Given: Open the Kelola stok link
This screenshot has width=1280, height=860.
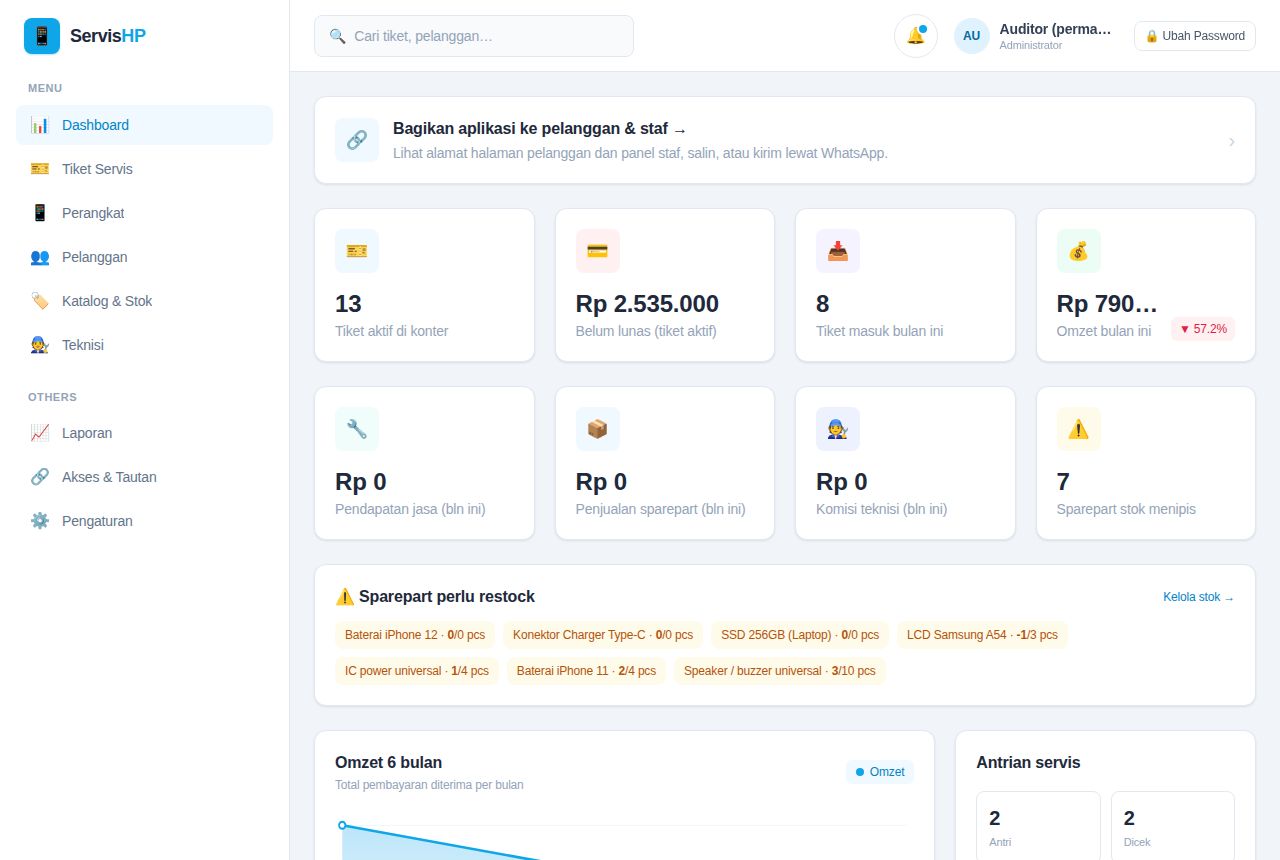Looking at the screenshot, I should (1198, 597).
